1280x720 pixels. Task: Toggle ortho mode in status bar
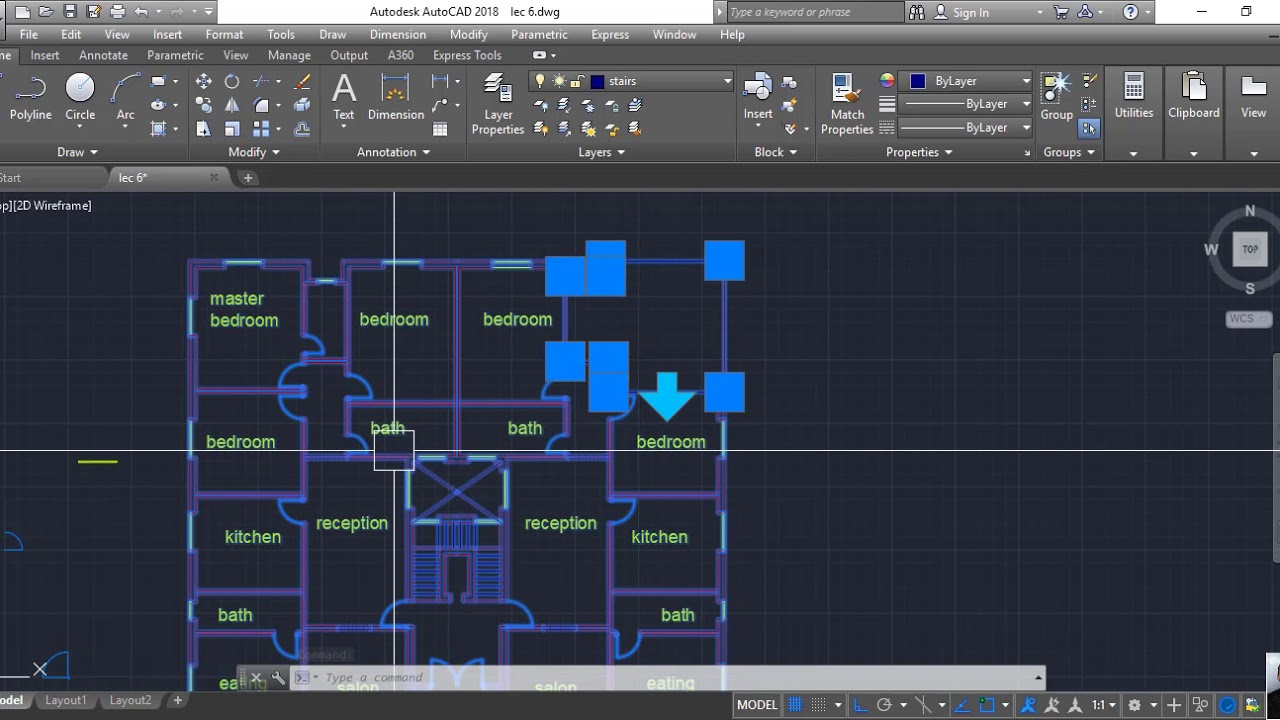pyautogui.click(x=860, y=705)
